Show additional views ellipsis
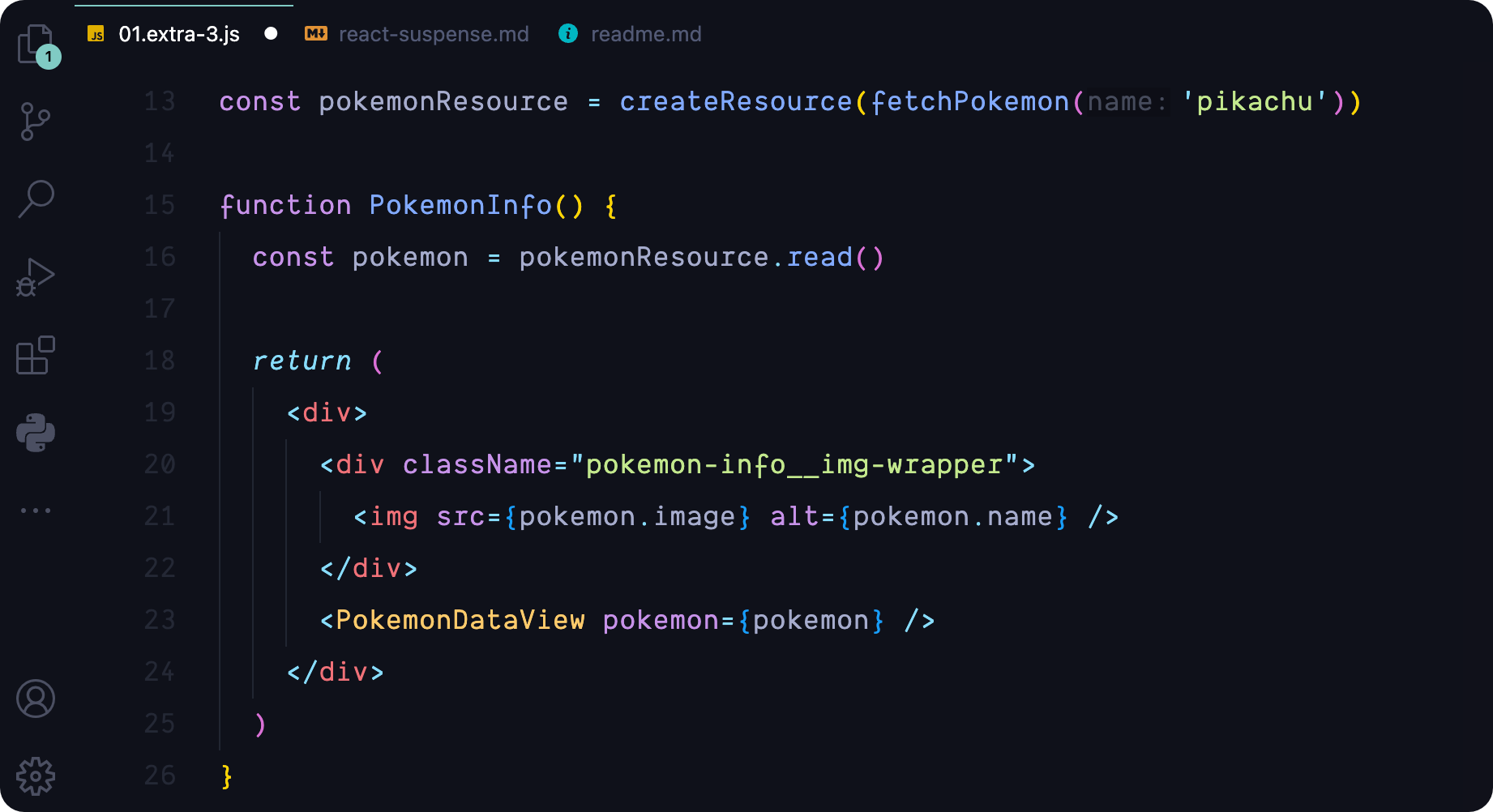1493x812 pixels. click(x=36, y=511)
